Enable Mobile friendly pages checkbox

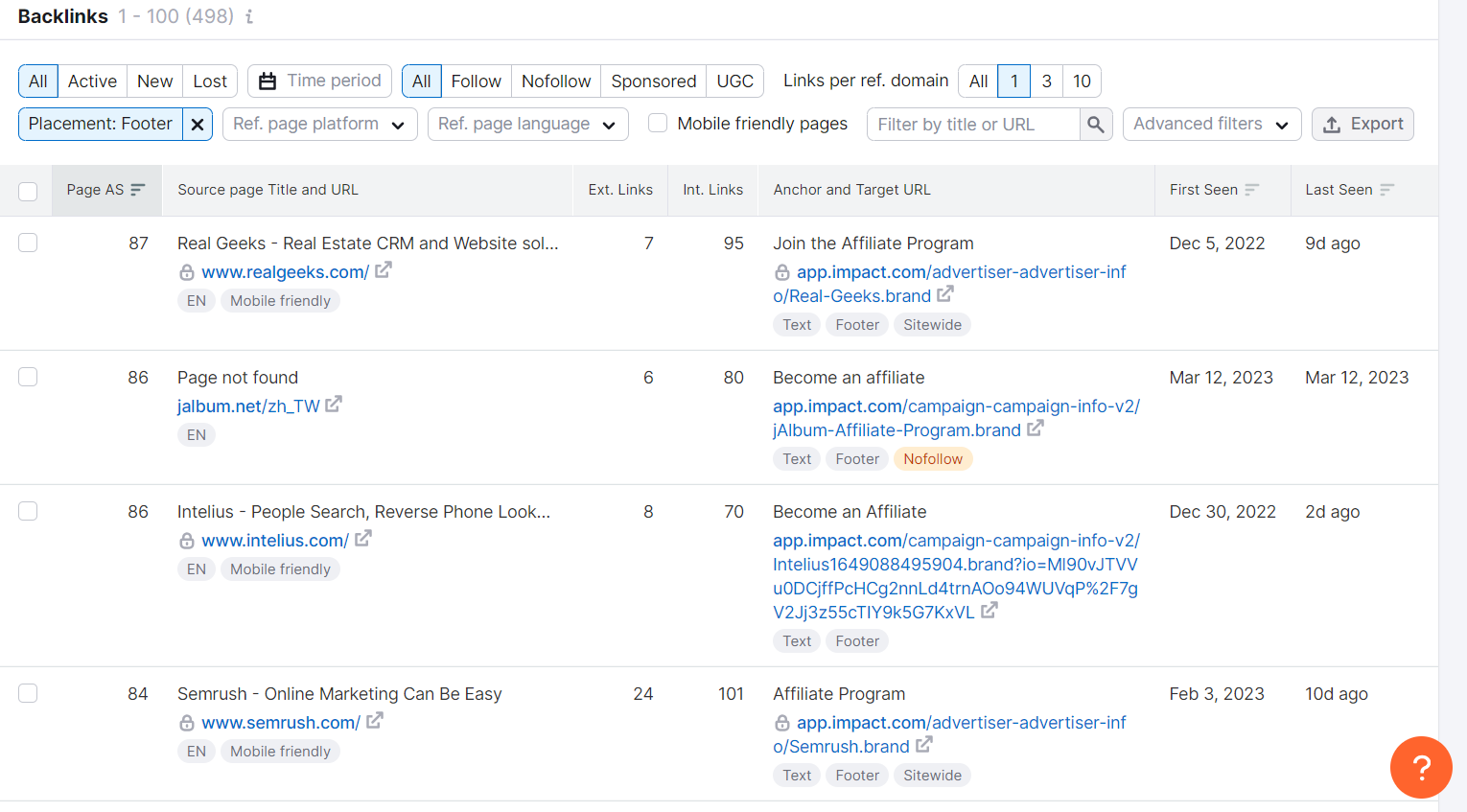click(658, 123)
